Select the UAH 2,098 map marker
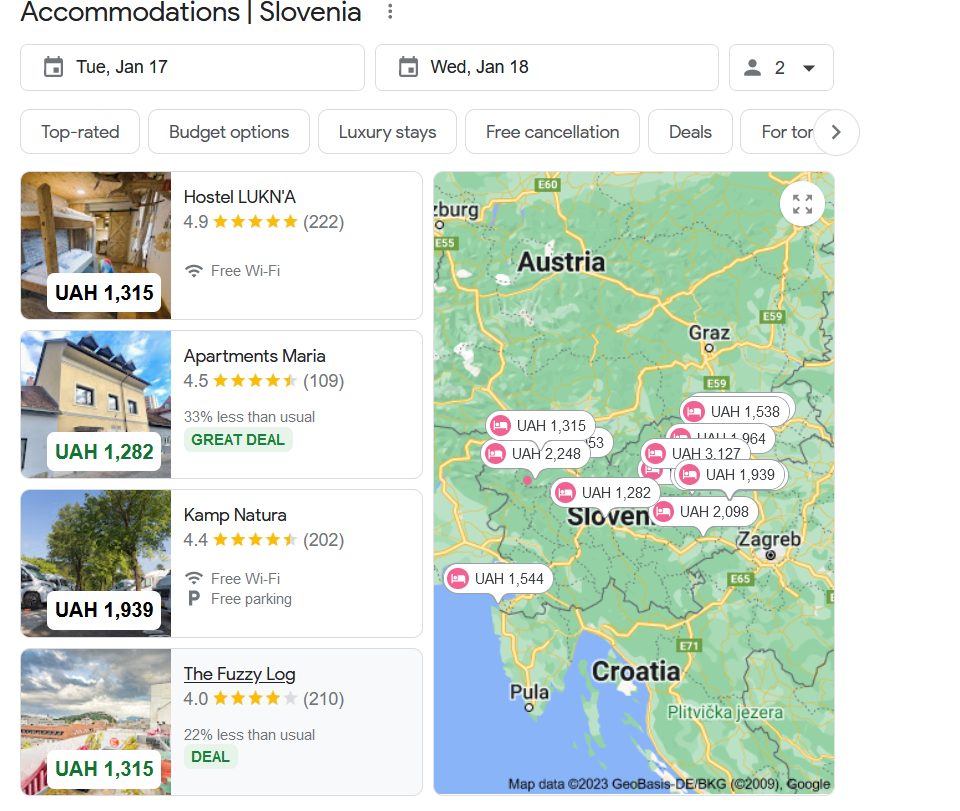Image resolution: width=960 pixels, height=811 pixels. click(702, 512)
